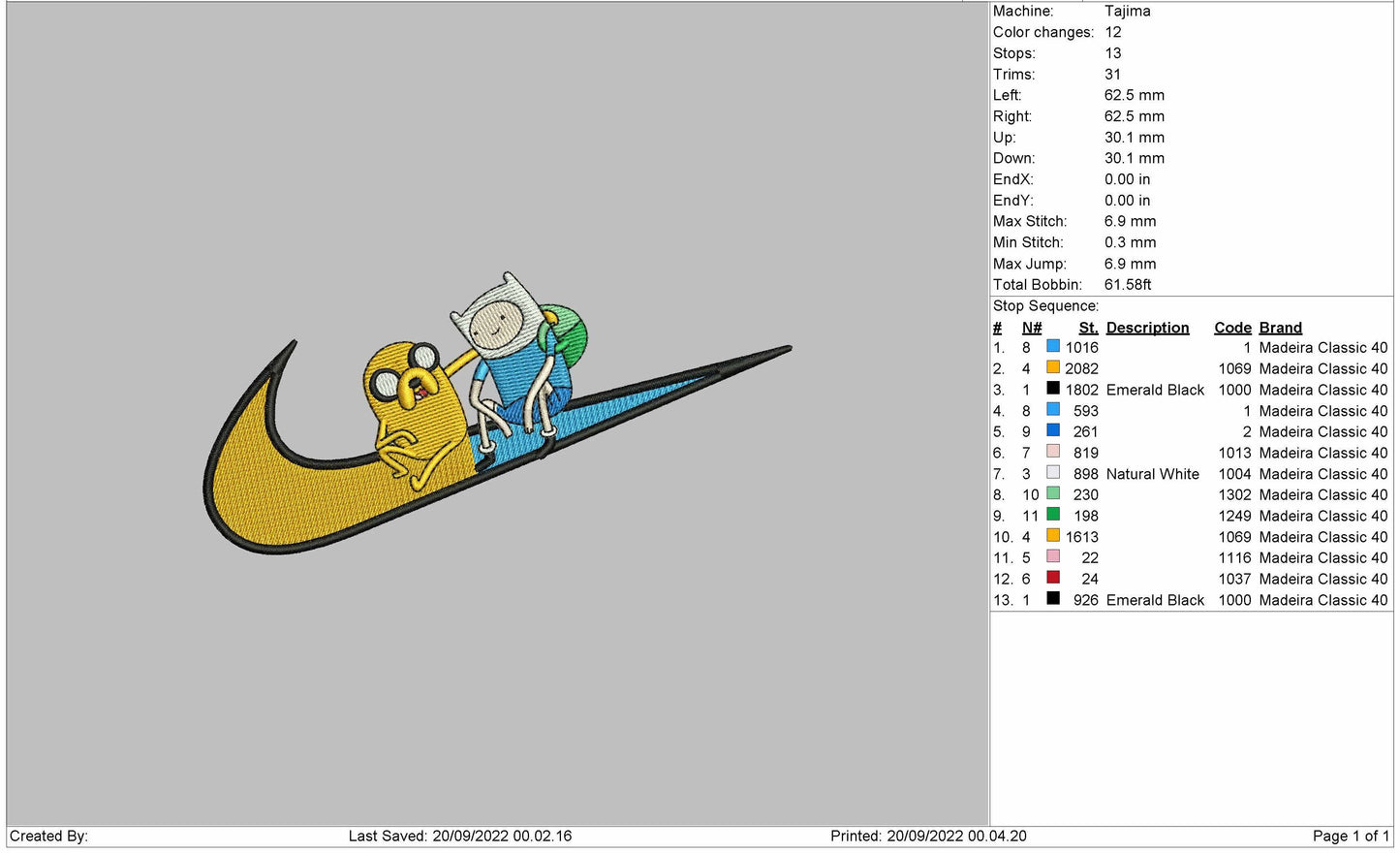Click the dark green swatch in stop 9
The image size is (1400, 853).
[1052, 515]
